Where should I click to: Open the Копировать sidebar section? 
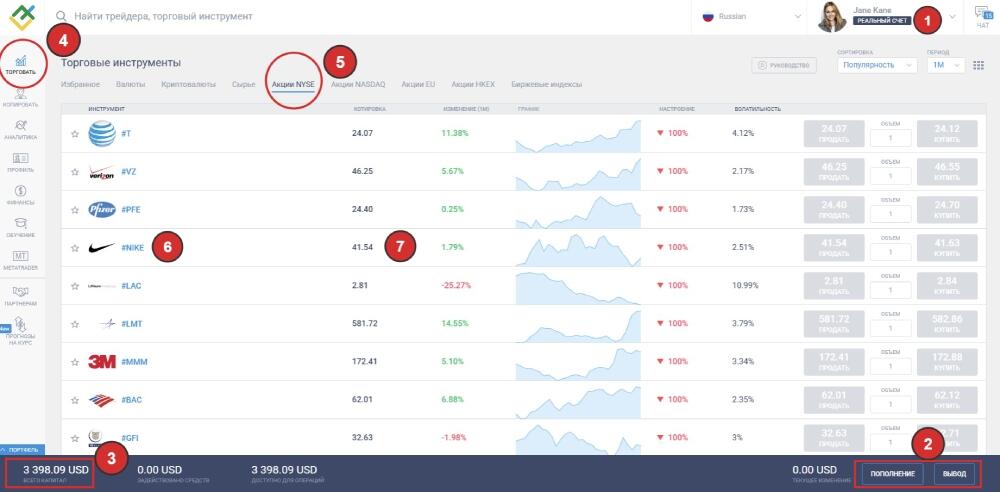click(20, 98)
